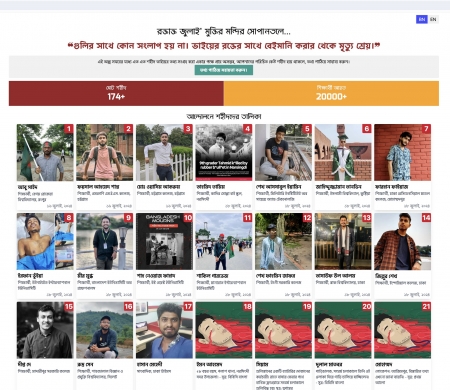Screen dimensions: 450x390
Task: Switch language to BN
Action: 422,19
